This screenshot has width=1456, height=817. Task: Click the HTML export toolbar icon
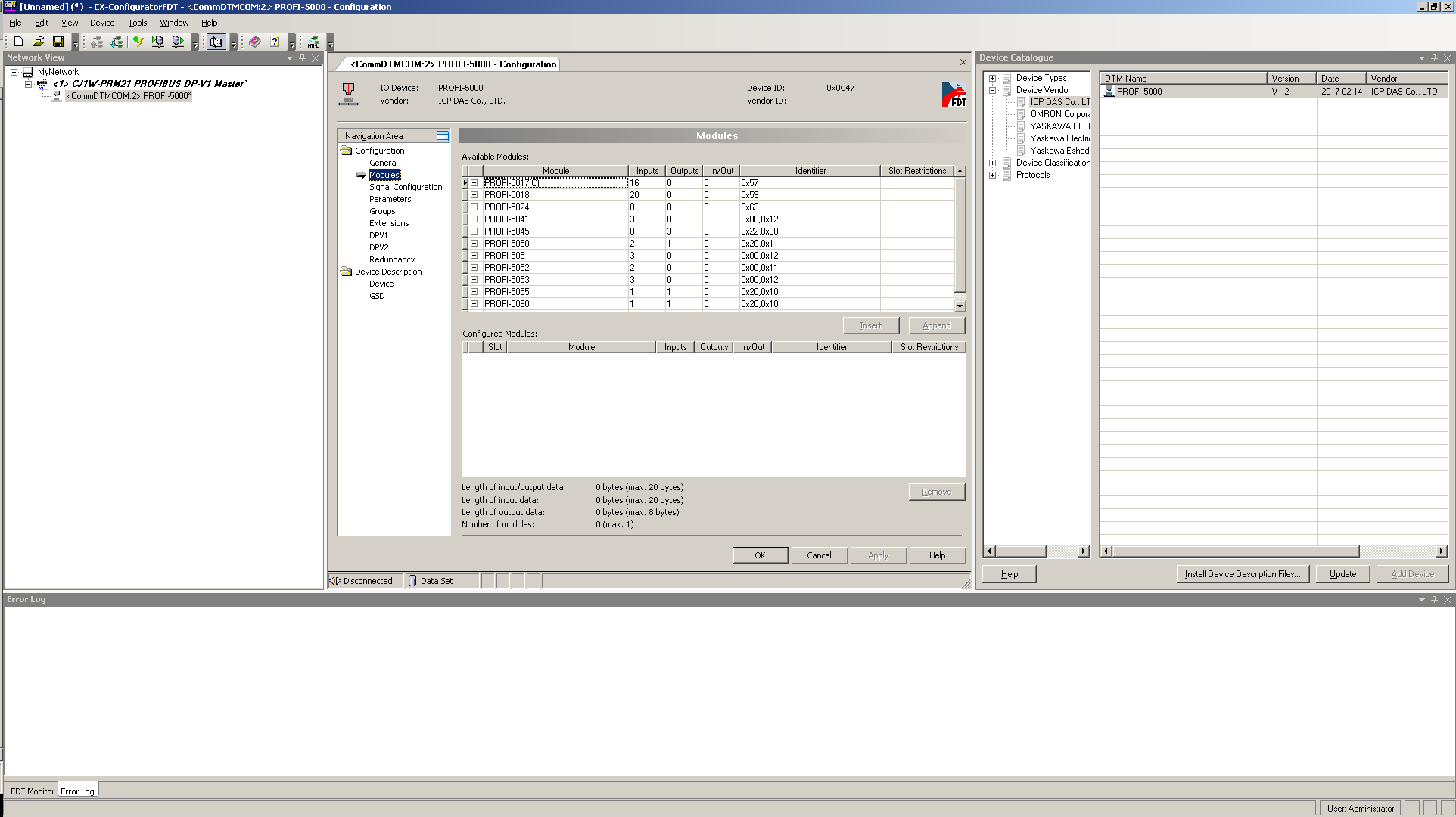coord(313,42)
